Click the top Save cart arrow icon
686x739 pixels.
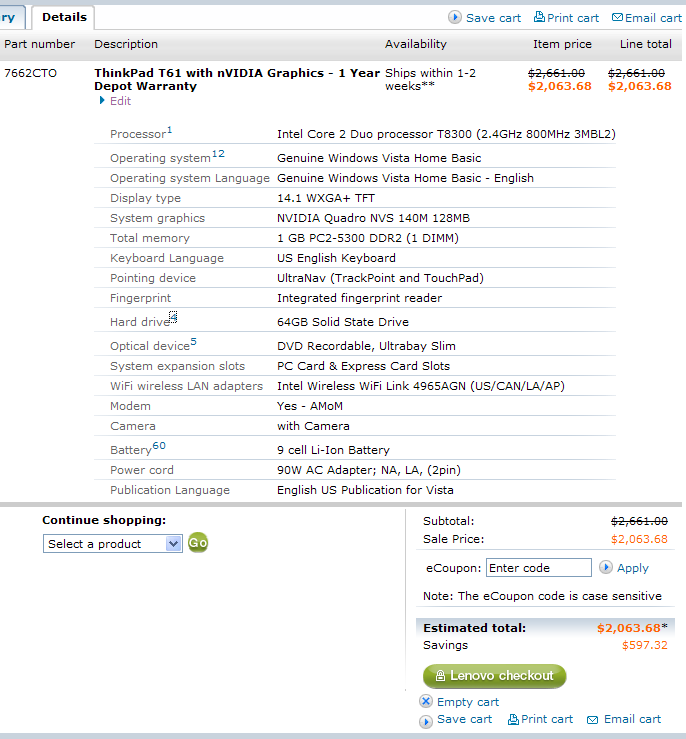455,17
